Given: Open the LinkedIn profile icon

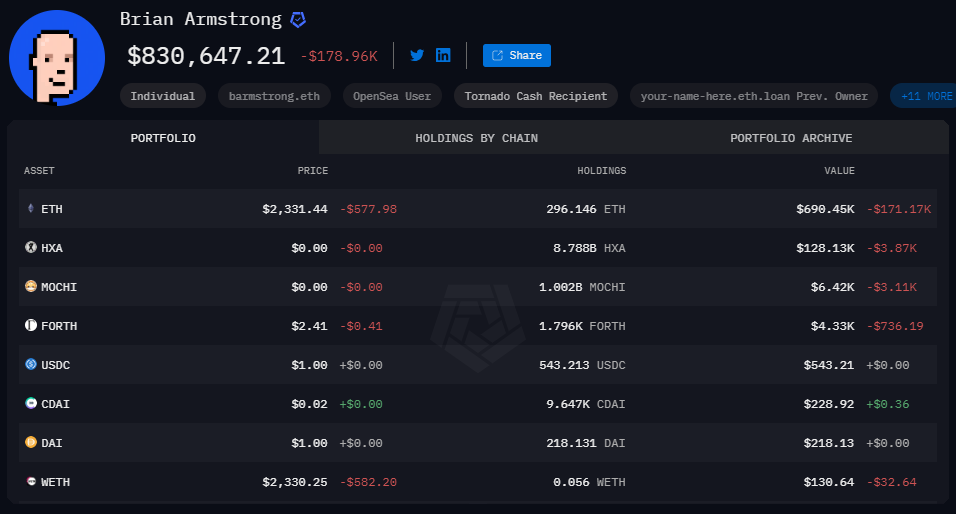Looking at the screenshot, I should (443, 56).
